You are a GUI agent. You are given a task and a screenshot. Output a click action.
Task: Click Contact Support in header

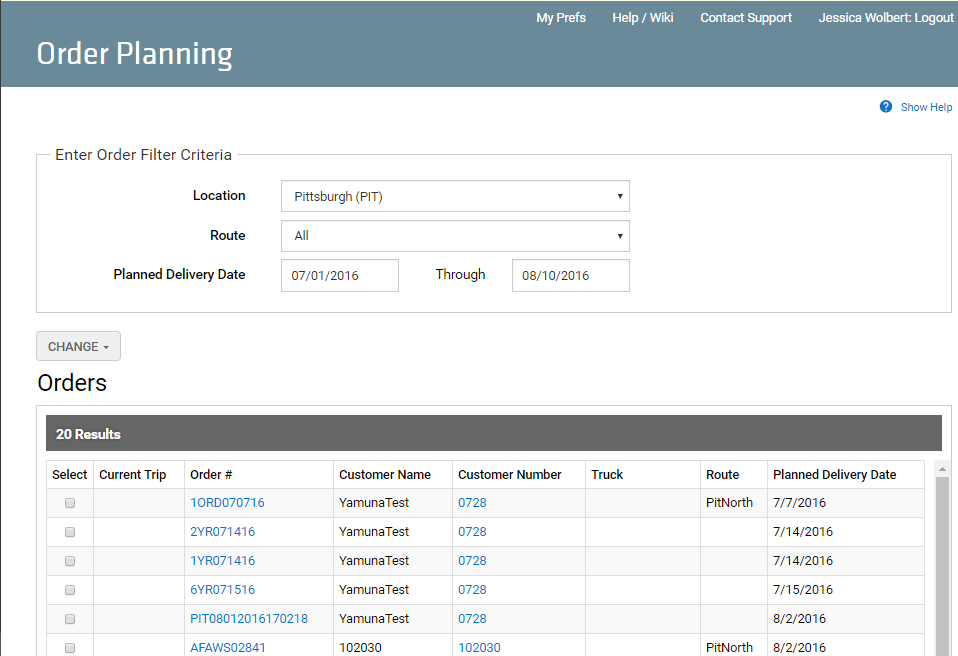click(746, 18)
